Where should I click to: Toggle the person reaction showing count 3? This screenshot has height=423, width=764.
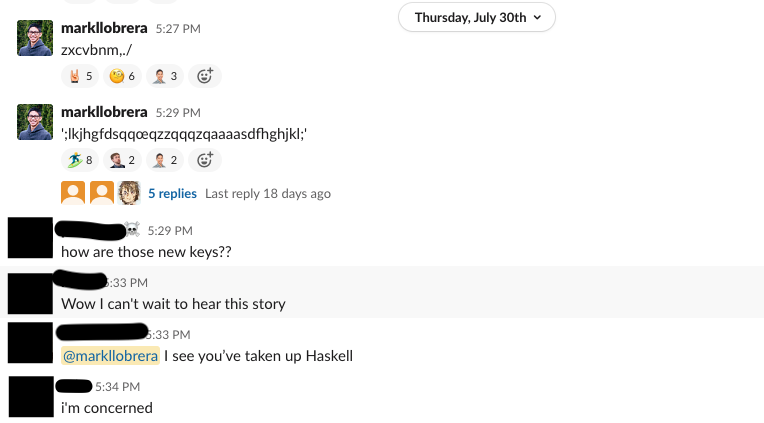point(164,75)
